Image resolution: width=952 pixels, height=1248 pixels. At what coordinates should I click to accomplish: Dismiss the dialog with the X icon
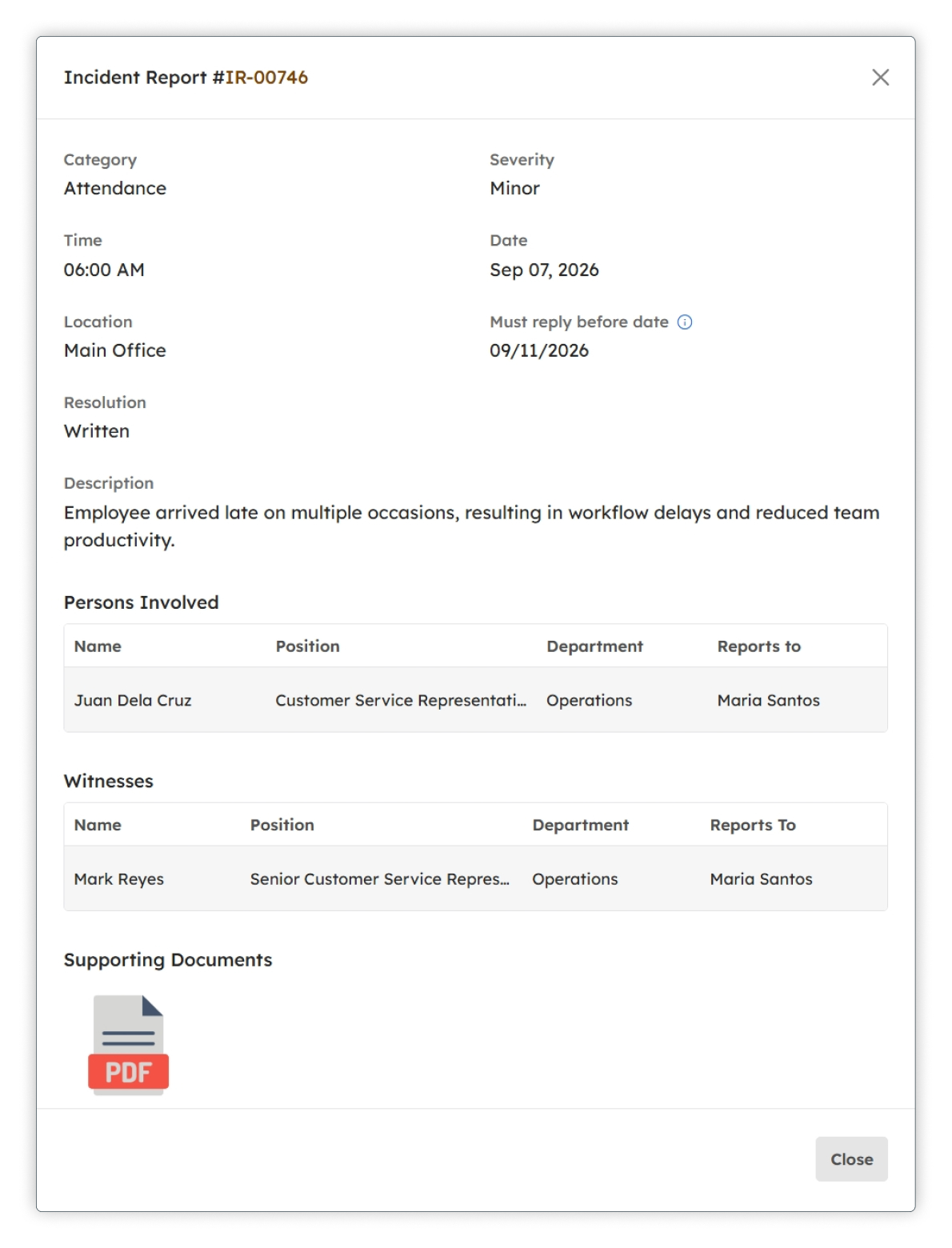(880, 77)
